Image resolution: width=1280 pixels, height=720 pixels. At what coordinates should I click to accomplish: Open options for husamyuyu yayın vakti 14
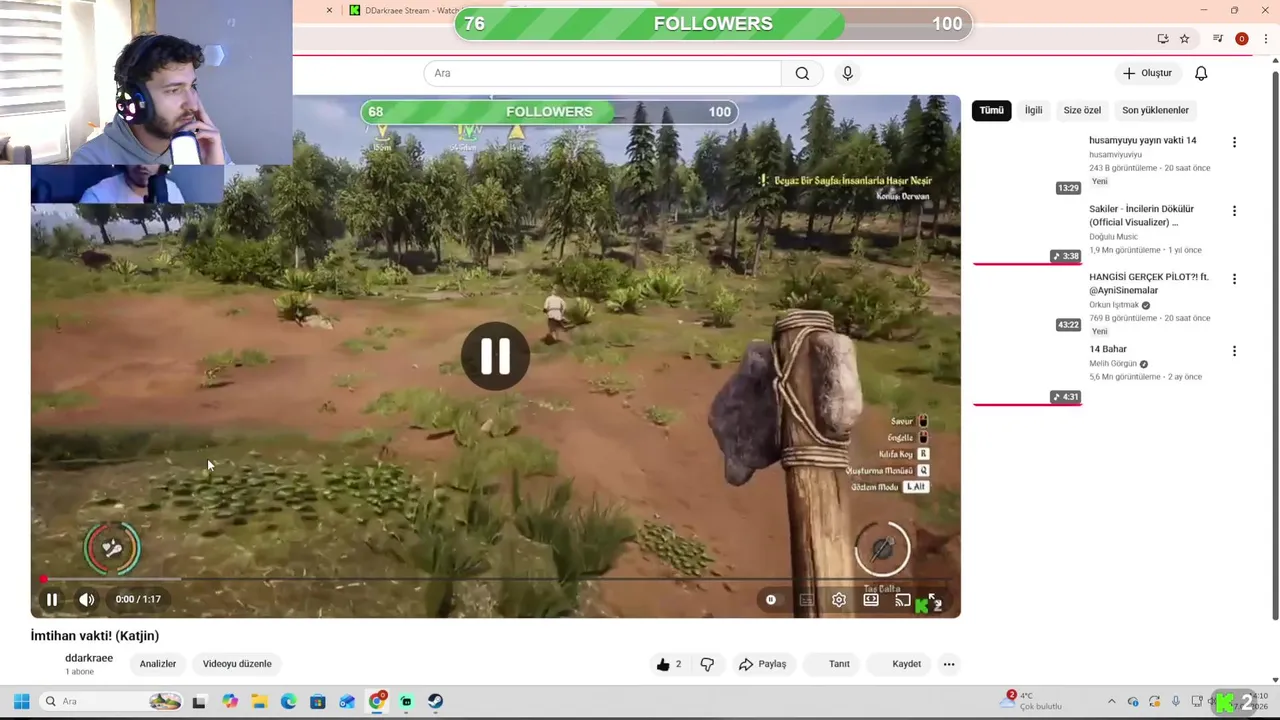1234,142
